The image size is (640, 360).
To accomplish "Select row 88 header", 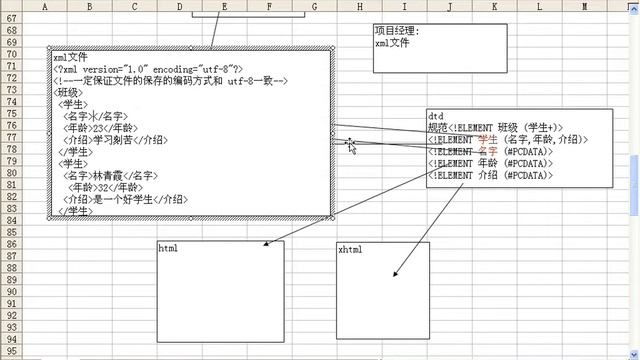I will 11,268.
